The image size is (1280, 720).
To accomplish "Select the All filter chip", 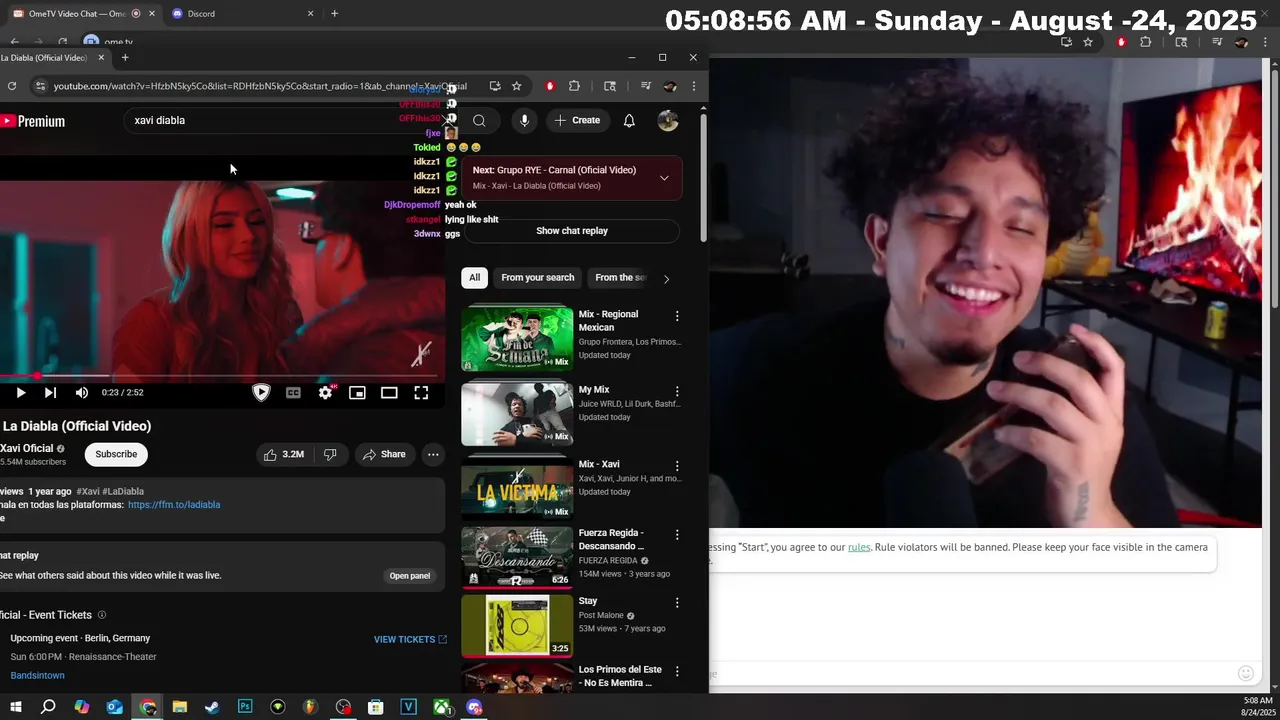I will 475,278.
